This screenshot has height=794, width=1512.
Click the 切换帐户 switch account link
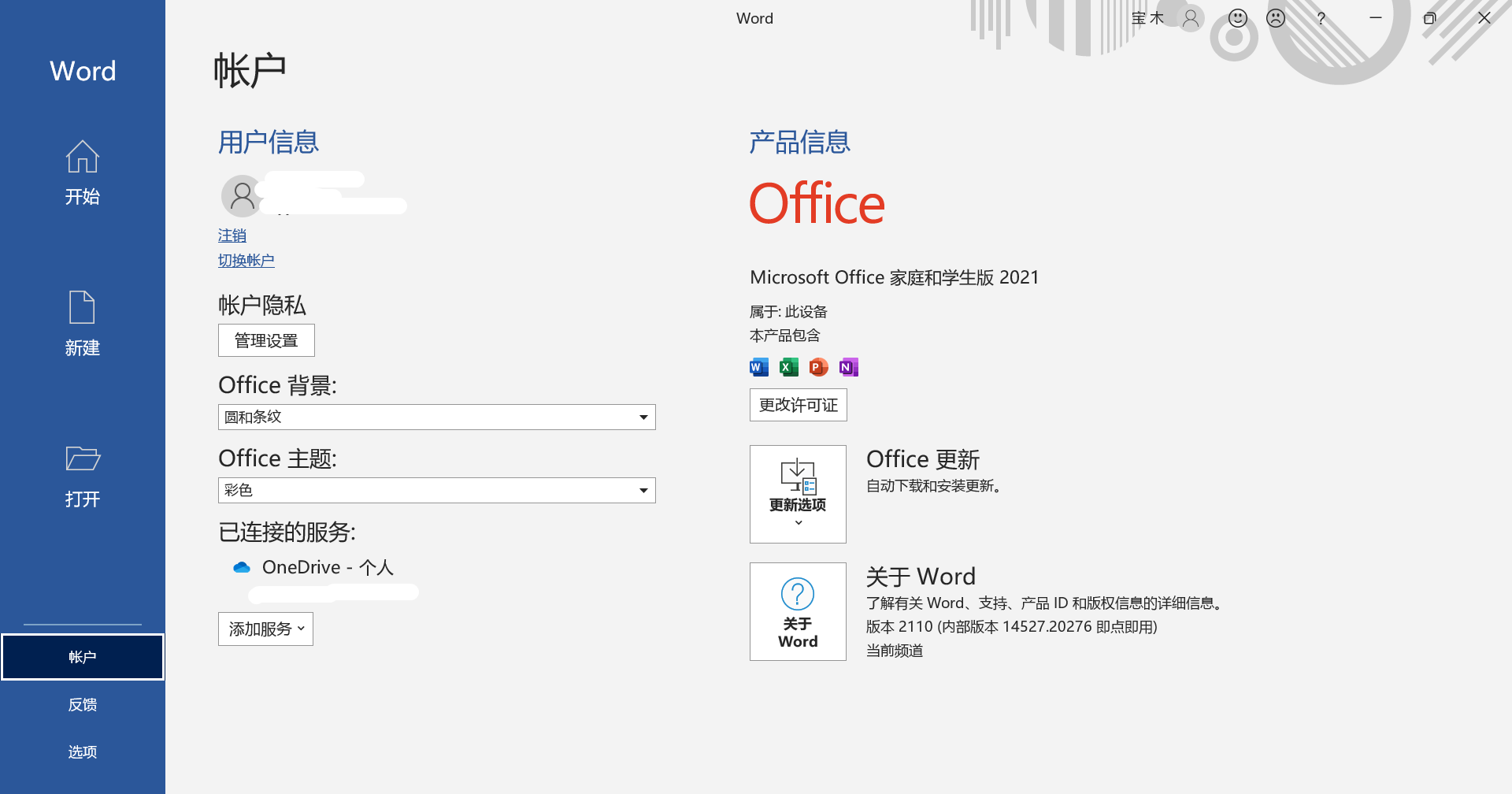(x=246, y=261)
